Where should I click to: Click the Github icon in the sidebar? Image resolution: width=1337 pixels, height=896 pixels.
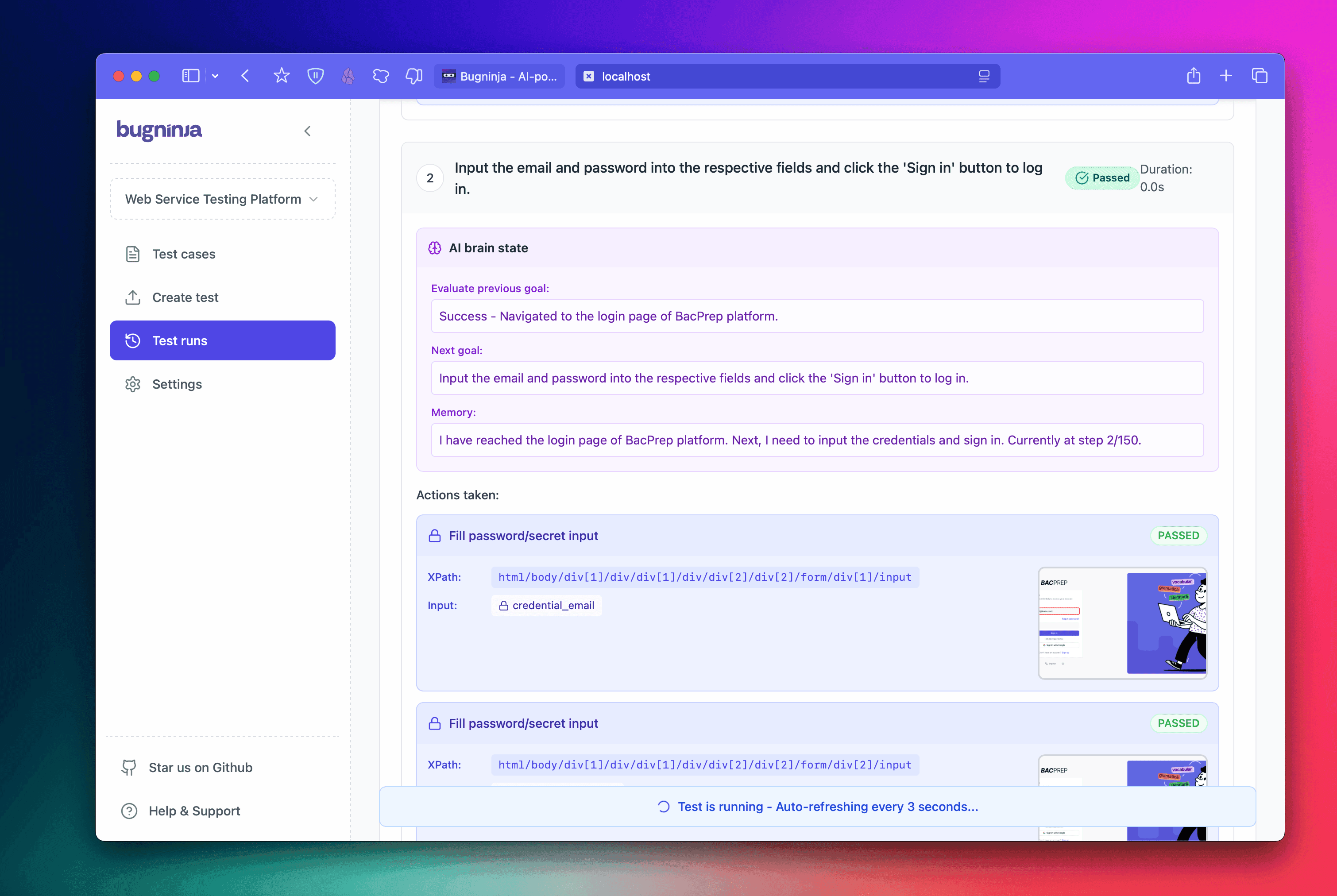(129, 768)
